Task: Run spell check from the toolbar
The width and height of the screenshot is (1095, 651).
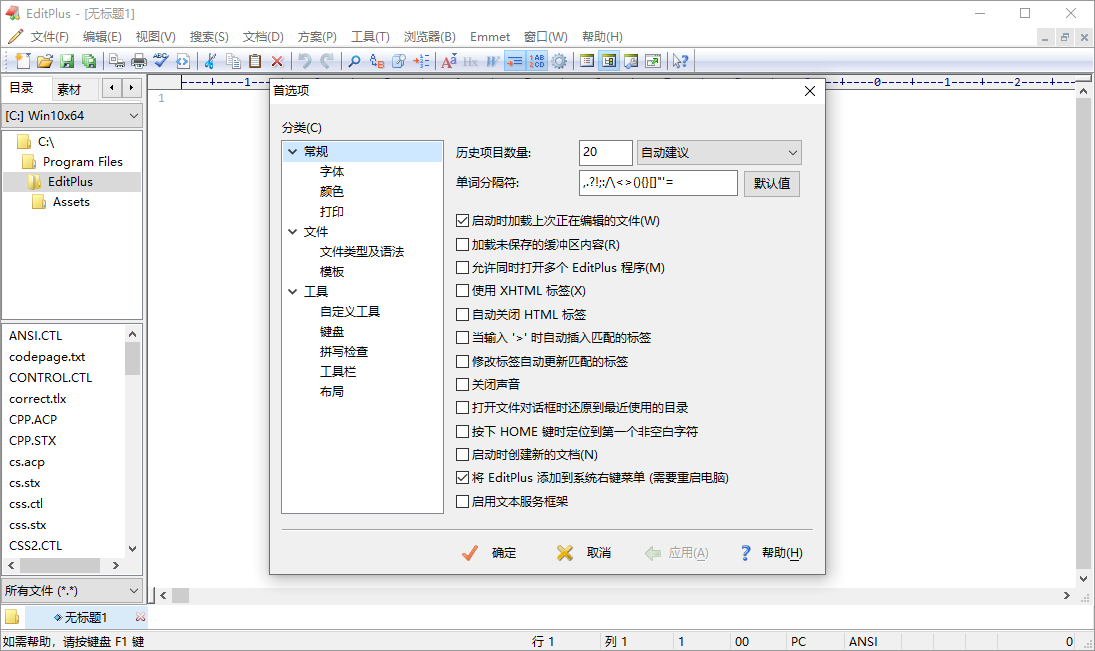Action: pos(160,61)
